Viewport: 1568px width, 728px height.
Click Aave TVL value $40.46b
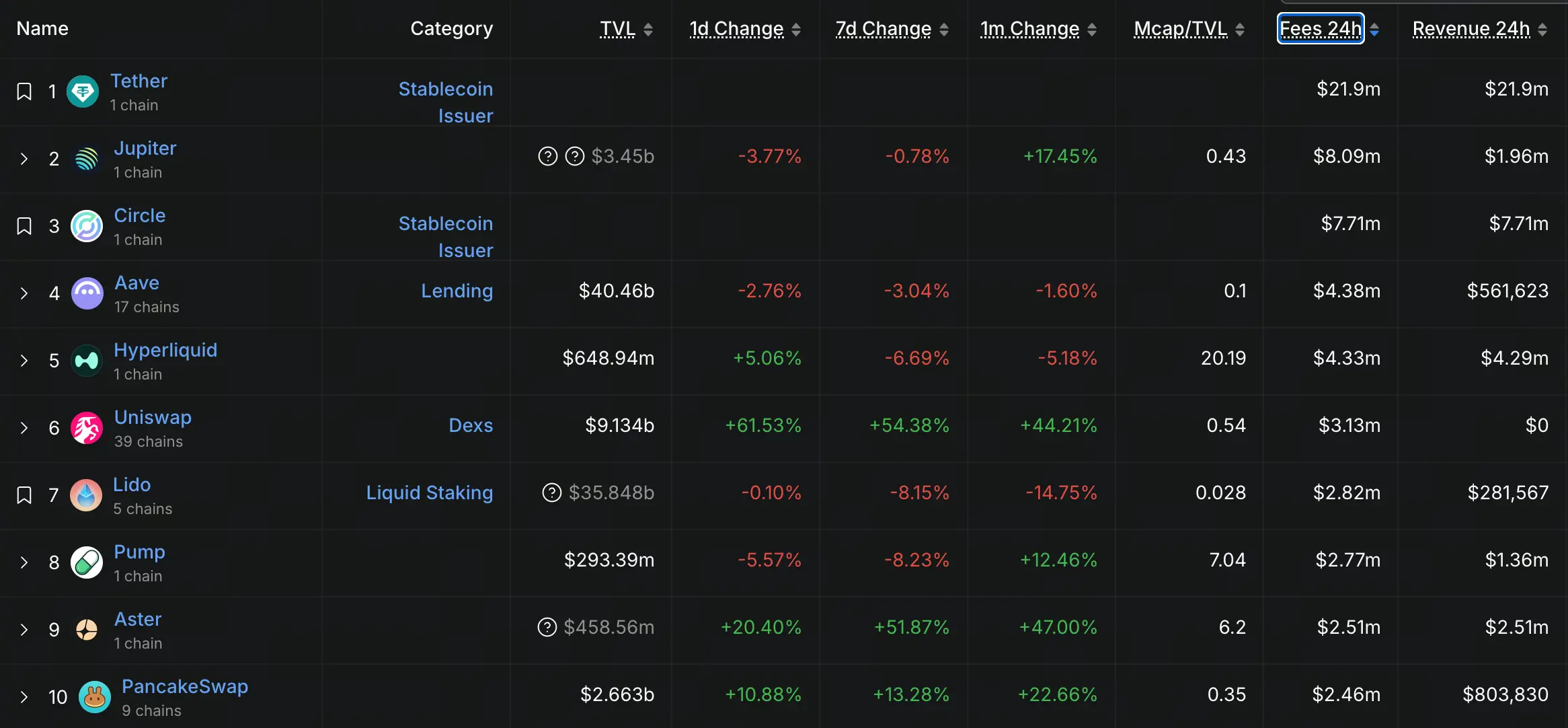coord(617,291)
